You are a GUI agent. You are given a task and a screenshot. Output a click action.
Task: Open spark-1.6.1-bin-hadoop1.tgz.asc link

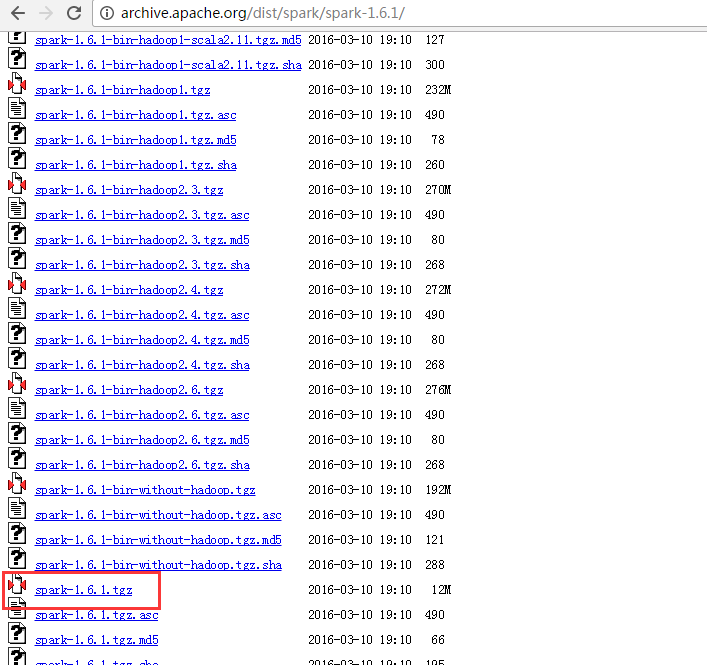coord(135,115)
